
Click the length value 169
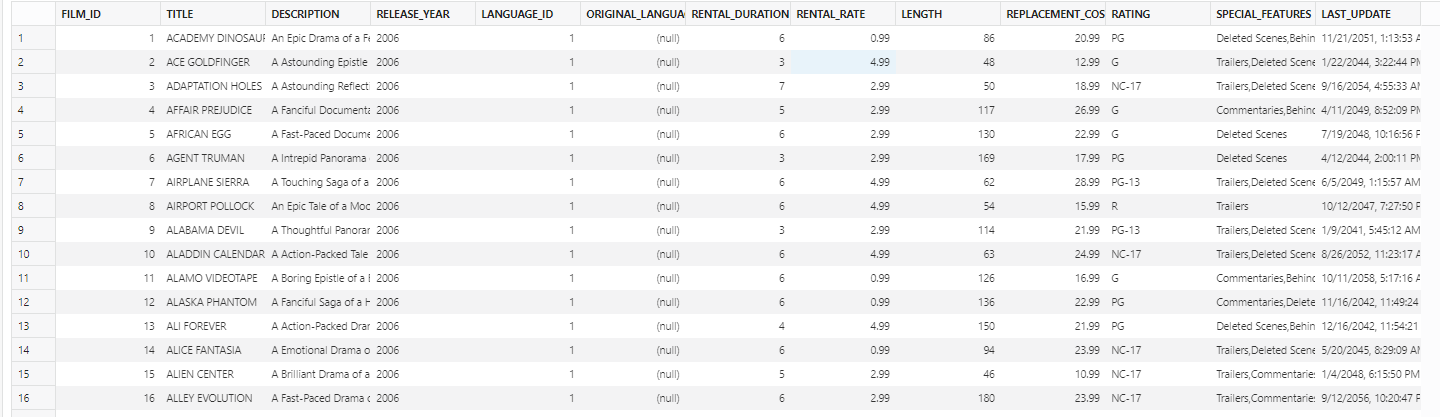(x=947, y=158)
